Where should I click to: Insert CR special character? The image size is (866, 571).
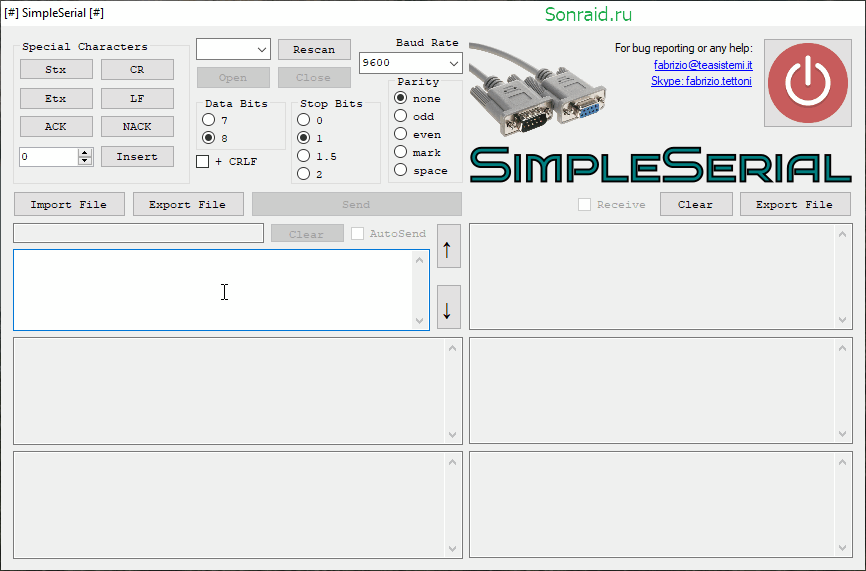[x=137, y=70]
